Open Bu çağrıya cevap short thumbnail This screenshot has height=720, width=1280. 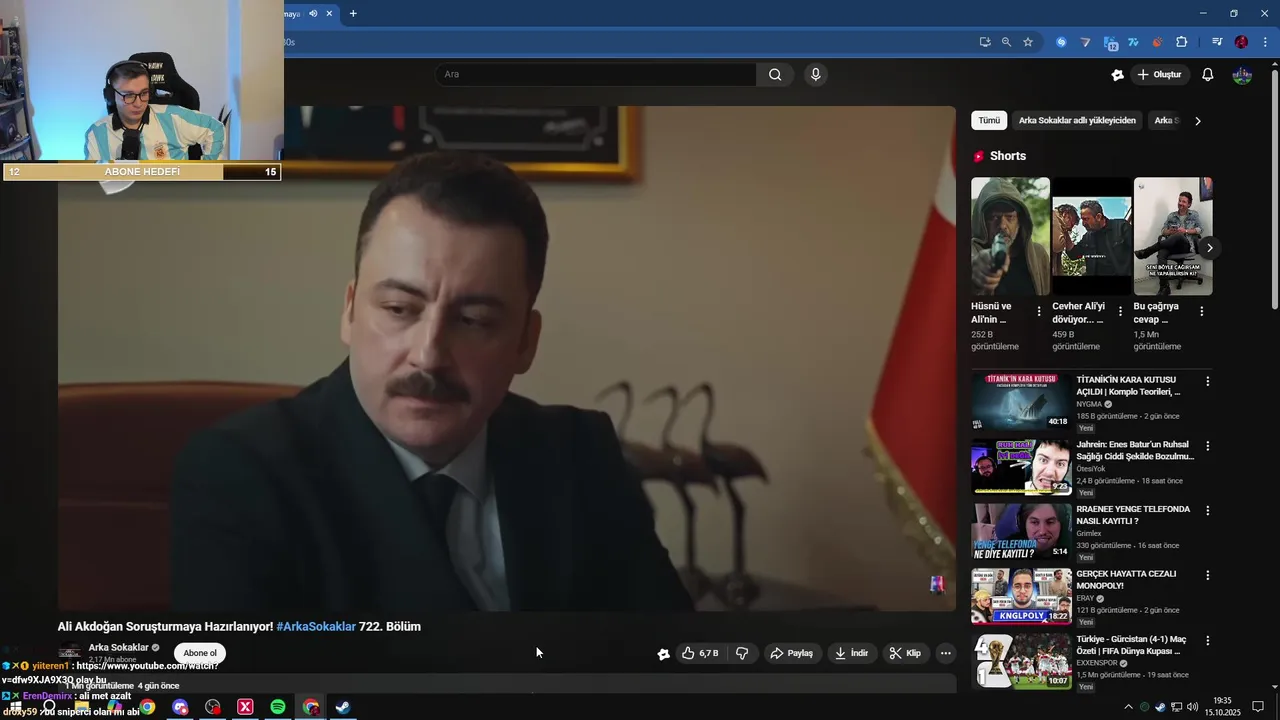[1172, 236]
